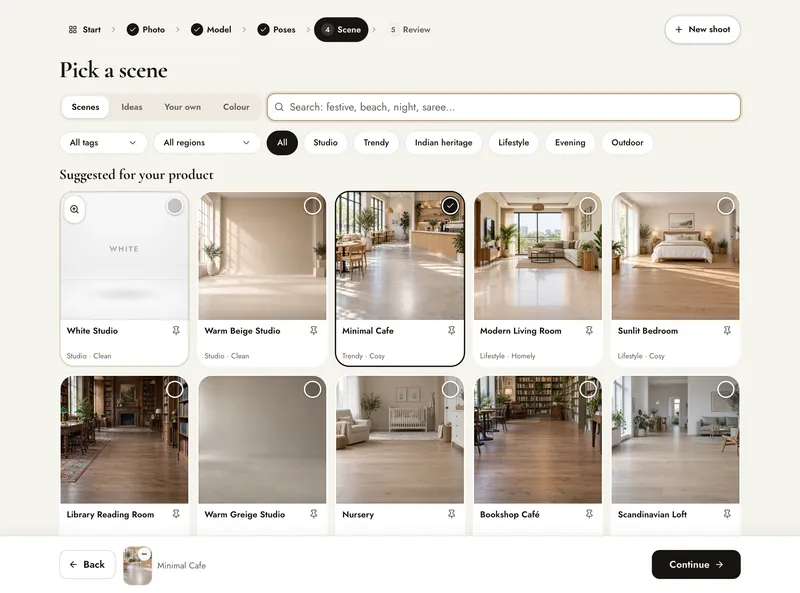This screenshot has width=800, height=593.
Task: Open the Modern Living Room thumbnail
Action: coord(538,256)
